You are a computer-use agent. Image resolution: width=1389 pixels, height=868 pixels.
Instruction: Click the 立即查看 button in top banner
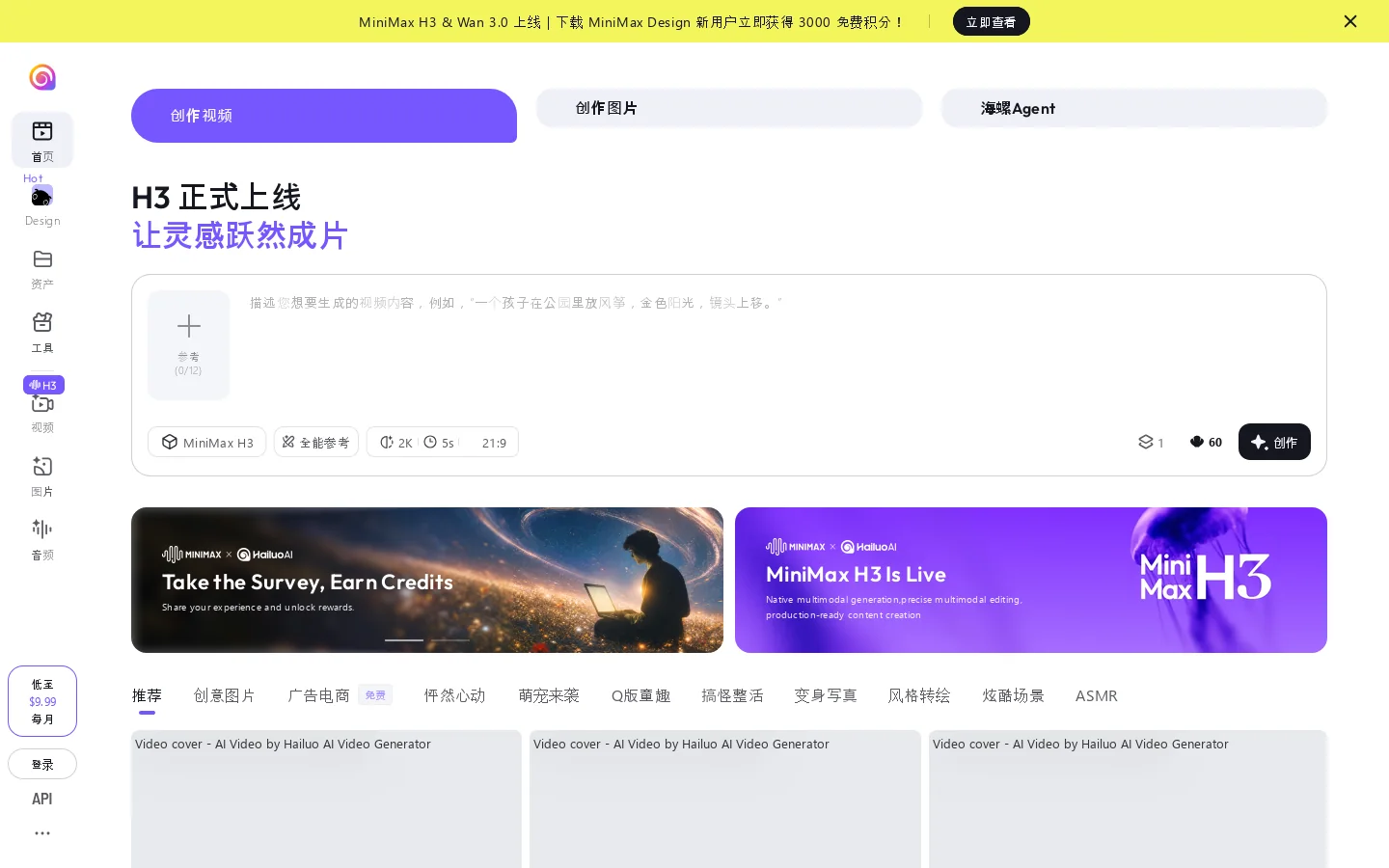pos(992,21)
